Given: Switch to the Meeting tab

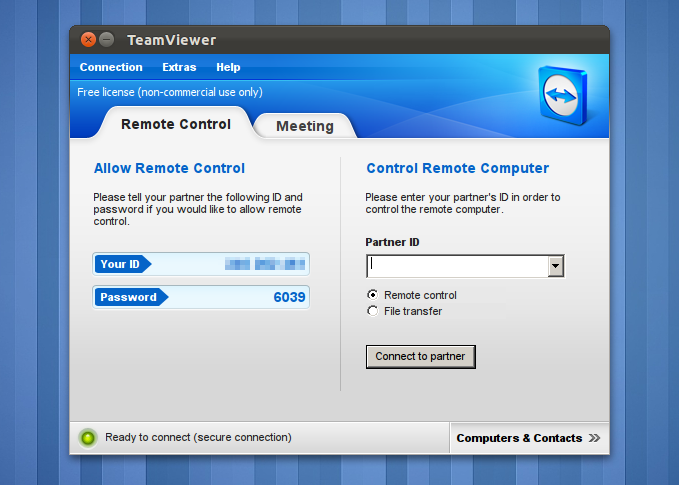Looking at the screenshot, I should (304, 126).
